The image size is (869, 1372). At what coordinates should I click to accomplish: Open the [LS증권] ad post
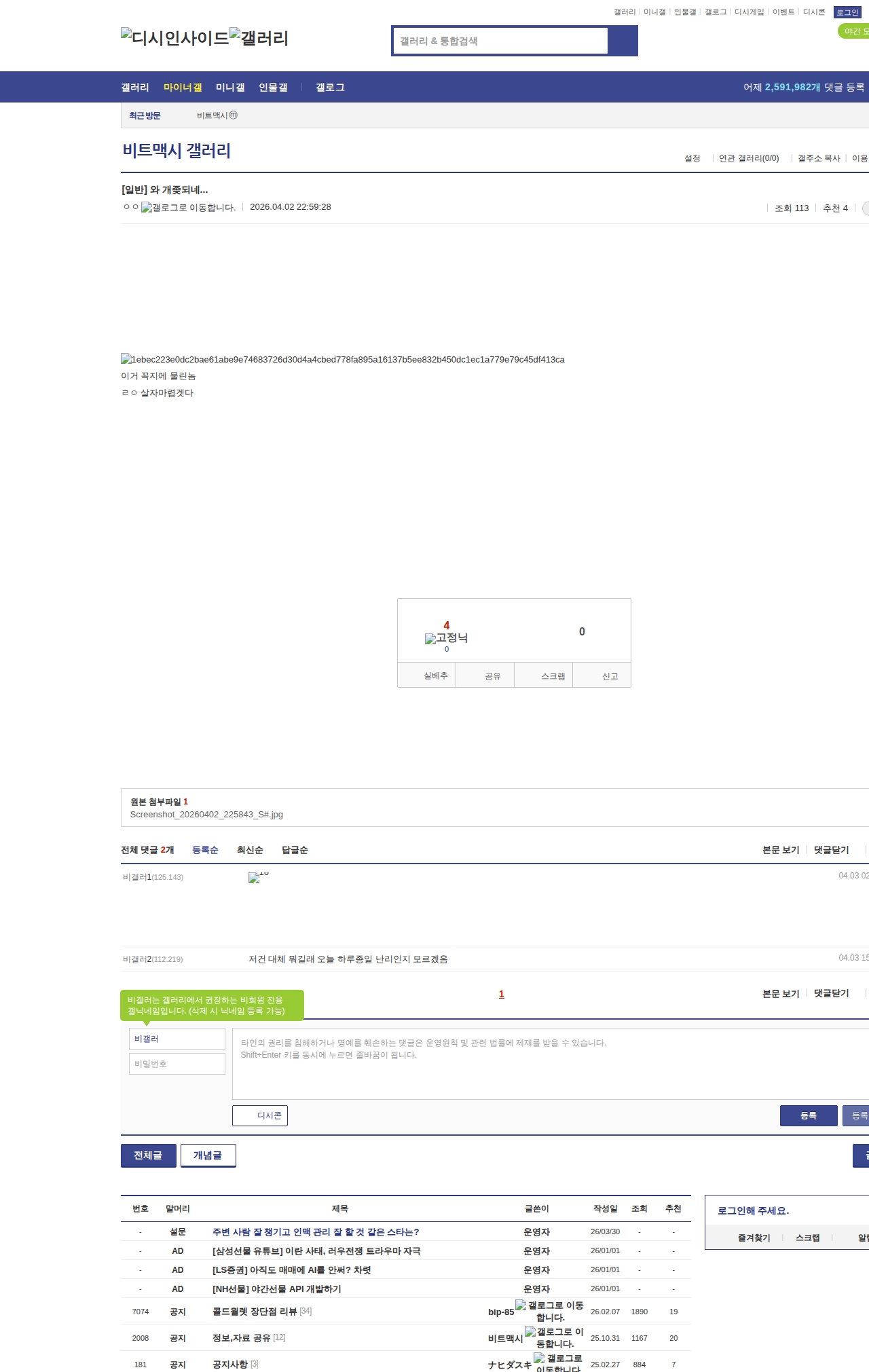(x=292, y=1269)
